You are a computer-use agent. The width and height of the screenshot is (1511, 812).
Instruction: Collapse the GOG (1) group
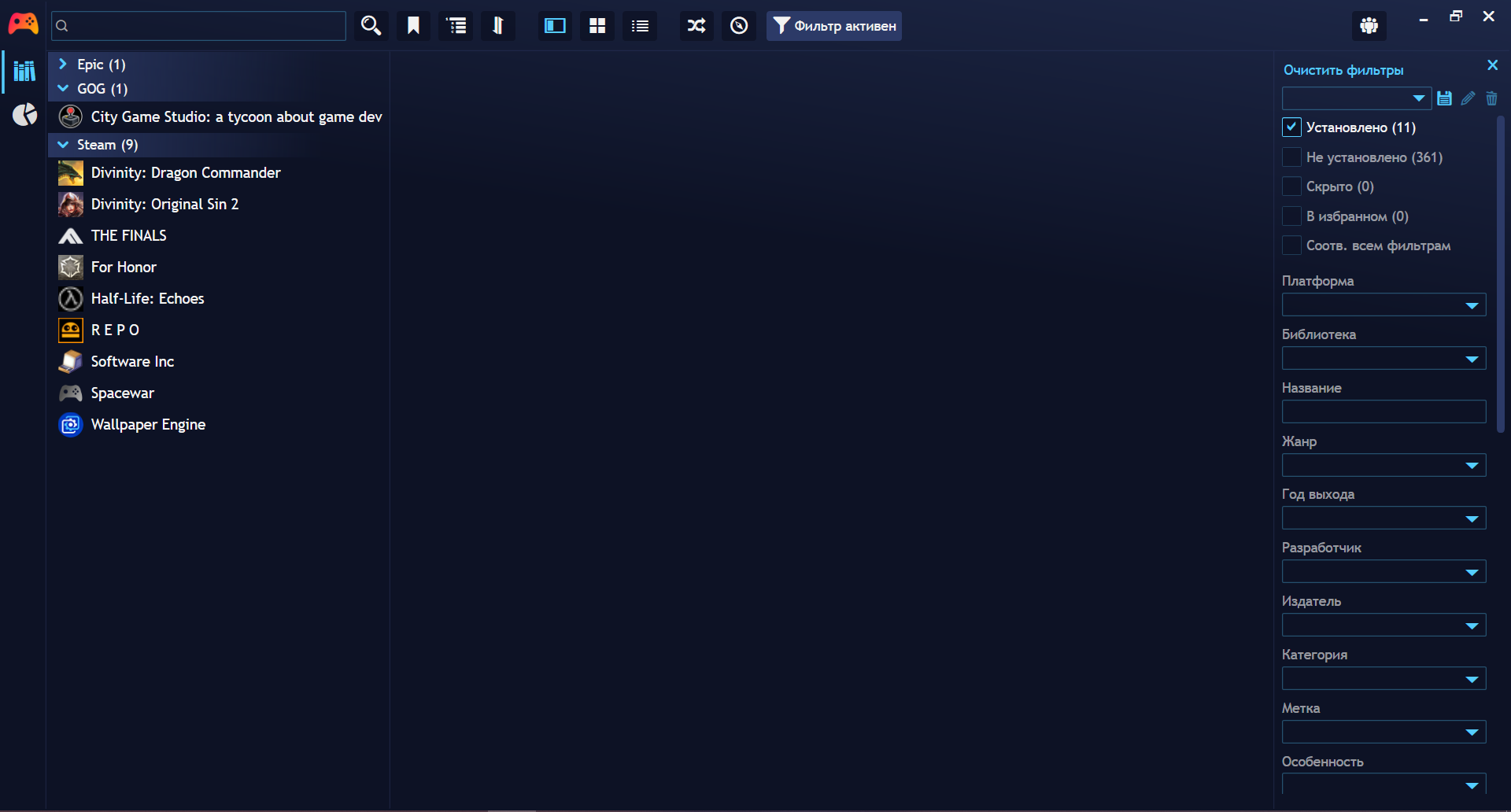click(x=63, y=89)
